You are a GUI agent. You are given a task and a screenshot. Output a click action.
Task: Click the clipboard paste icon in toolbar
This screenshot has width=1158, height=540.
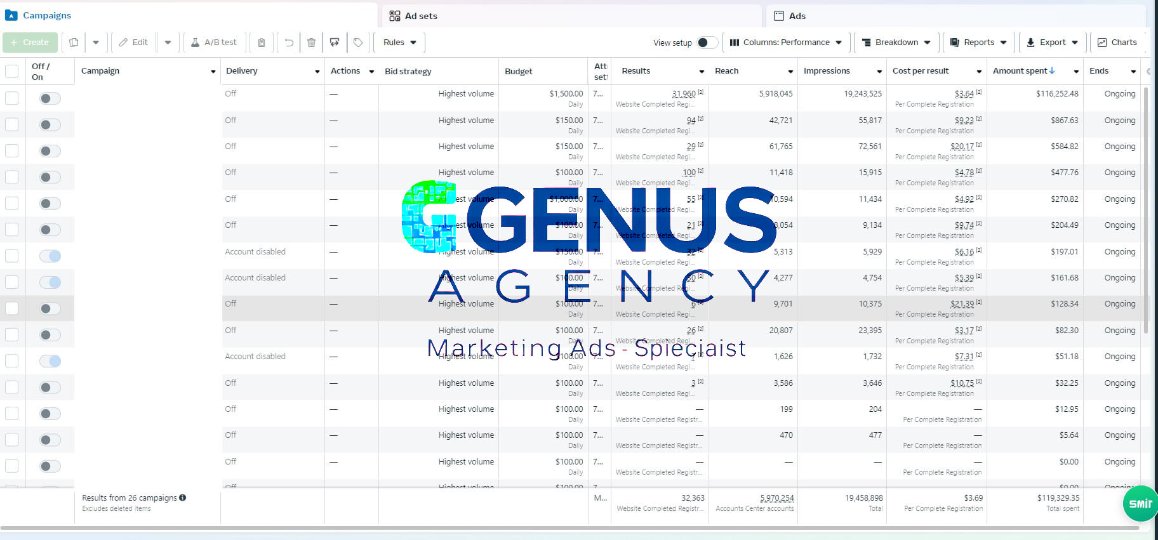pos(261,43)
